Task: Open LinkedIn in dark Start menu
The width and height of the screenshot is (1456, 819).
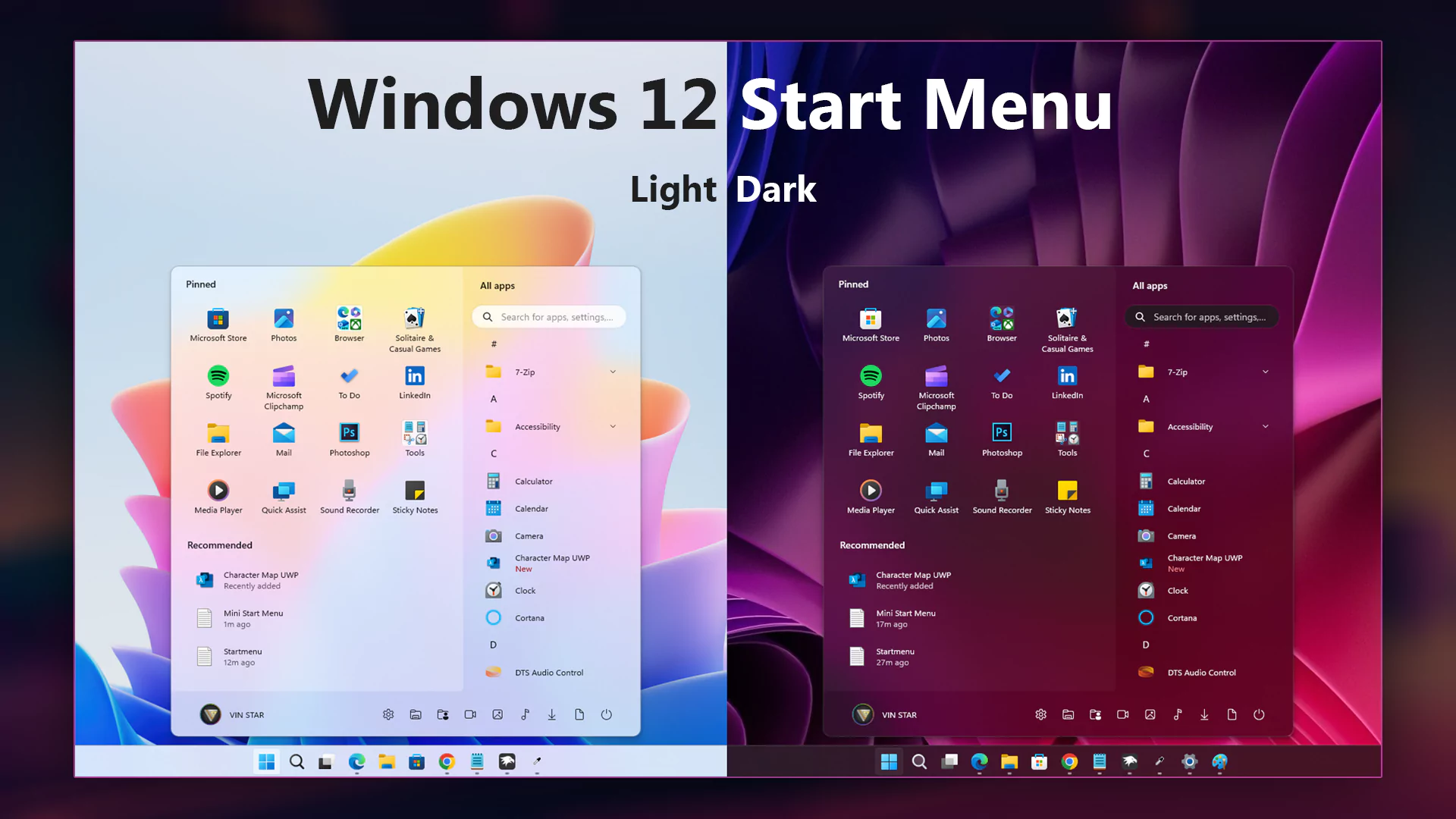Action: (1068, 383)
